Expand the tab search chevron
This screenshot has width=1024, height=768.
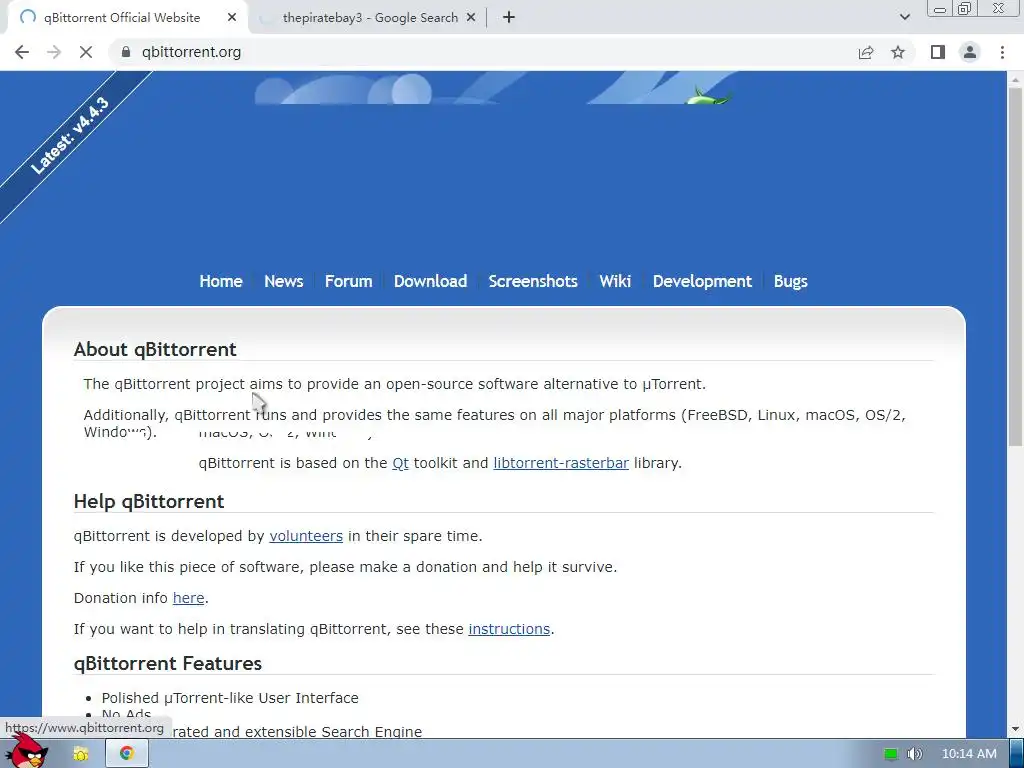(904, 17)
